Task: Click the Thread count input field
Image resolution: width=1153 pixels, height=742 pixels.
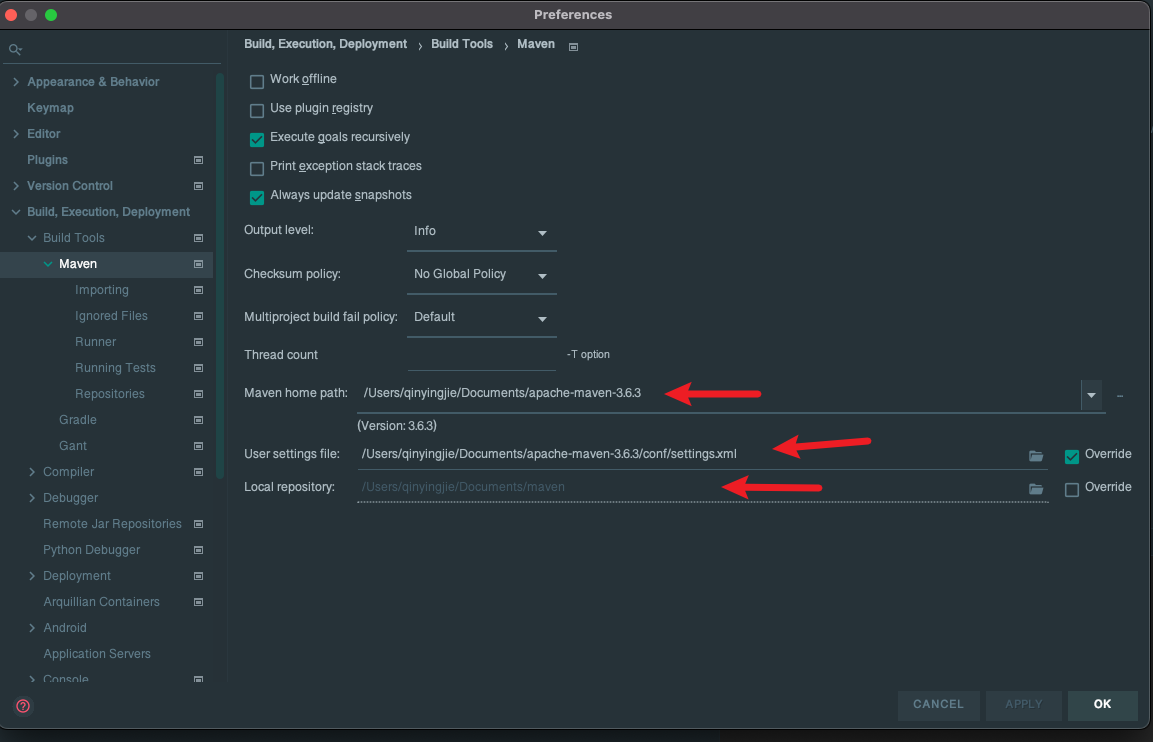Action: 481,355
